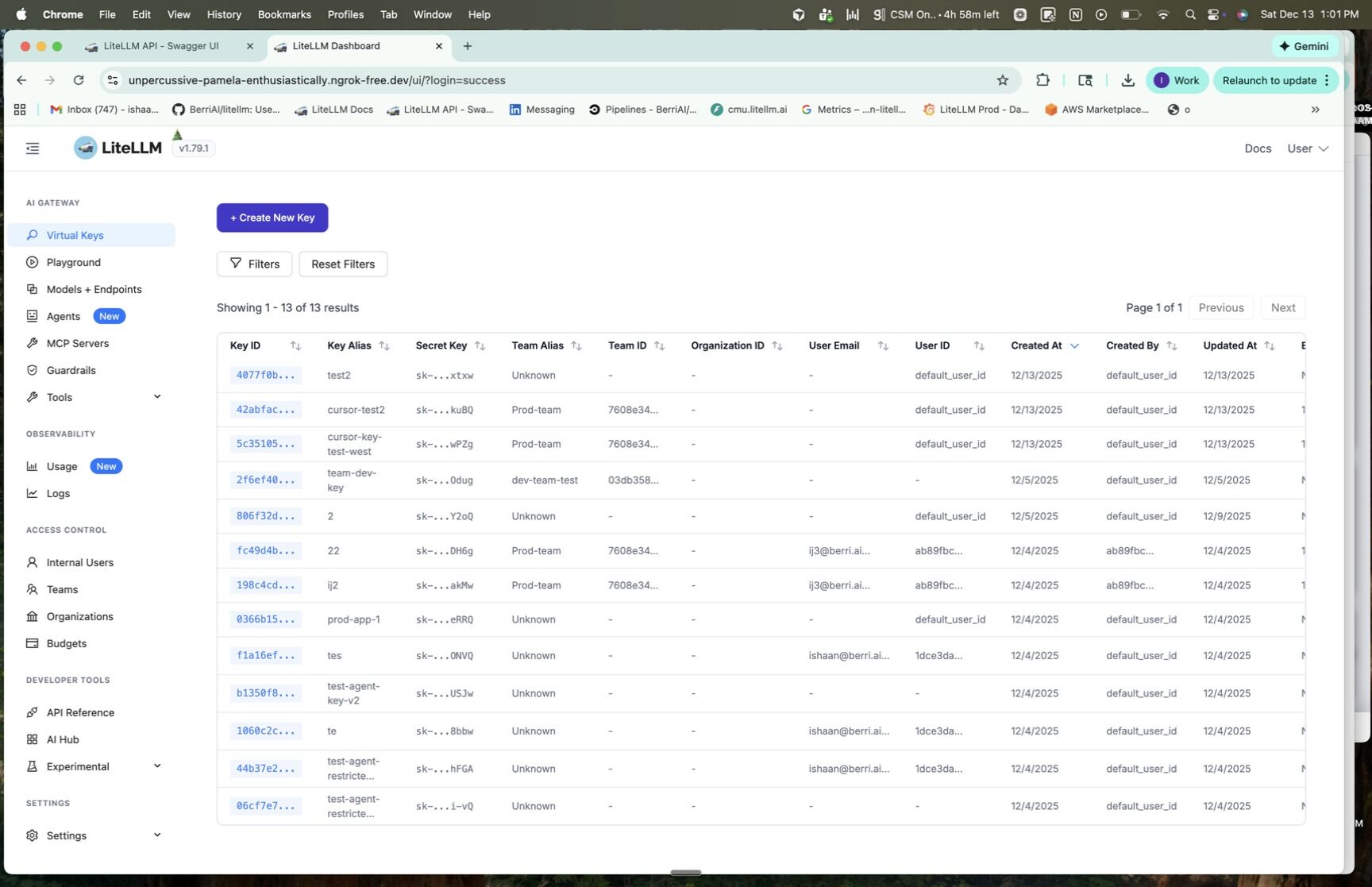Open the Guardrails page
This screenshot has height=887, width=1372.
[x=71, y=370]
